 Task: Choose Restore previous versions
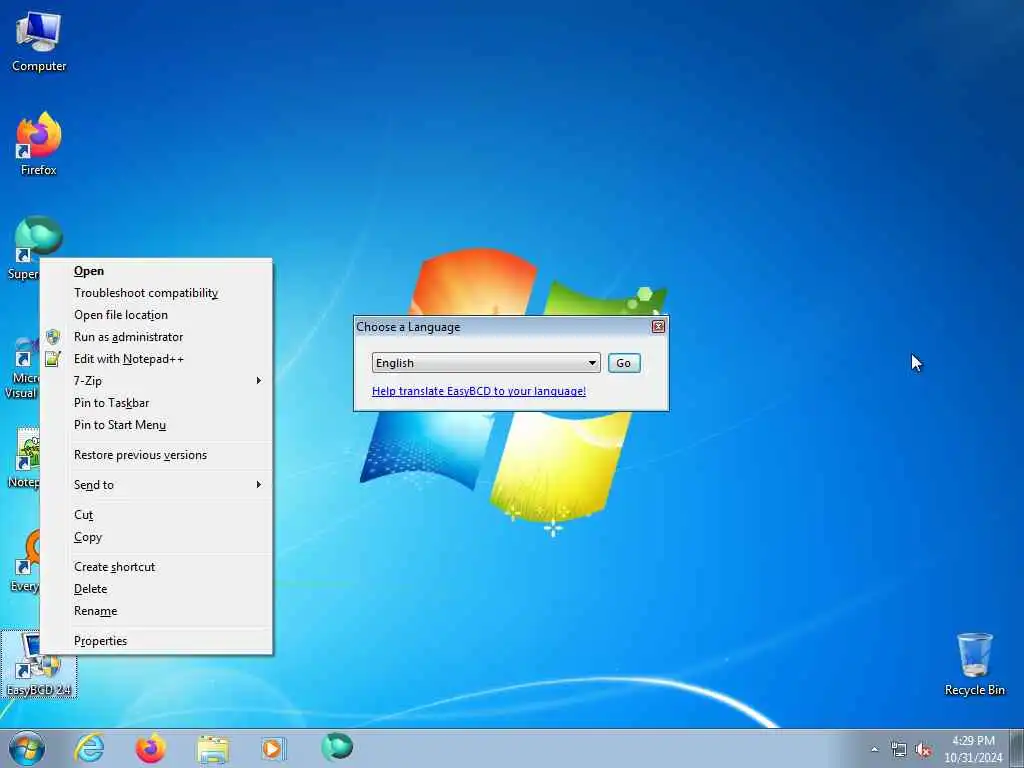pyautogui.click(x=156, y=455)
